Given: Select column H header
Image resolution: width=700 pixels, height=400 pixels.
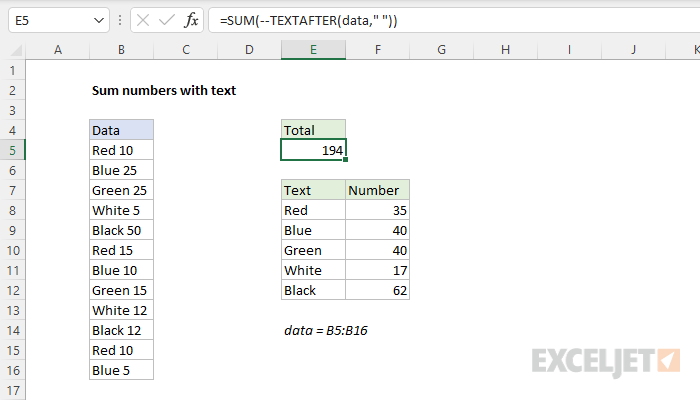Looking at the screenshot, I should (505, 50).
